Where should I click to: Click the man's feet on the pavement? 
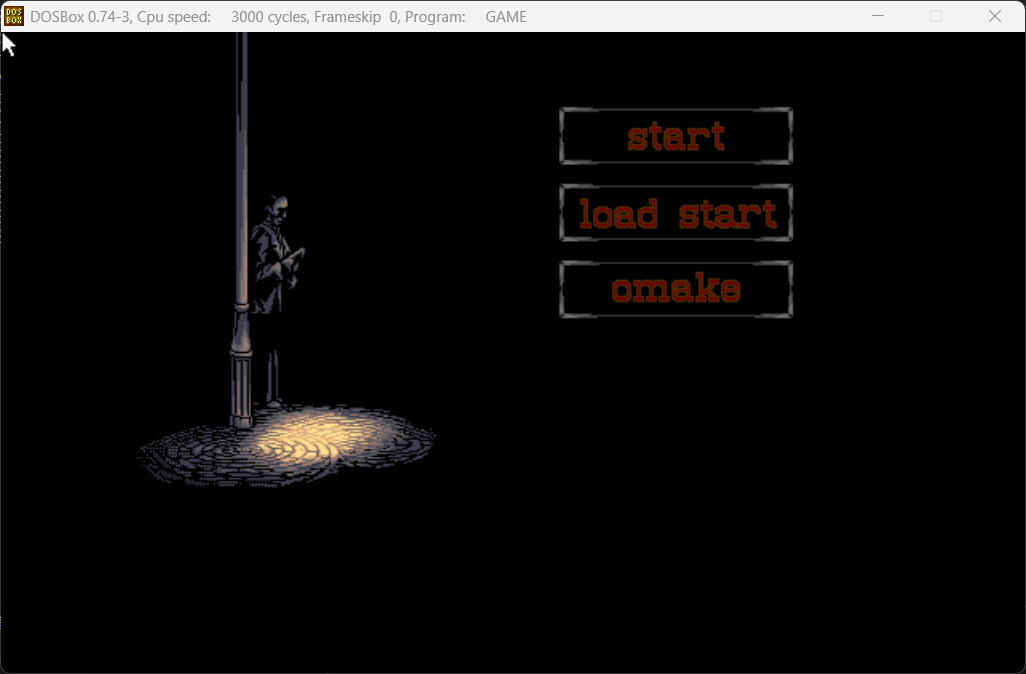pos(272,402)
